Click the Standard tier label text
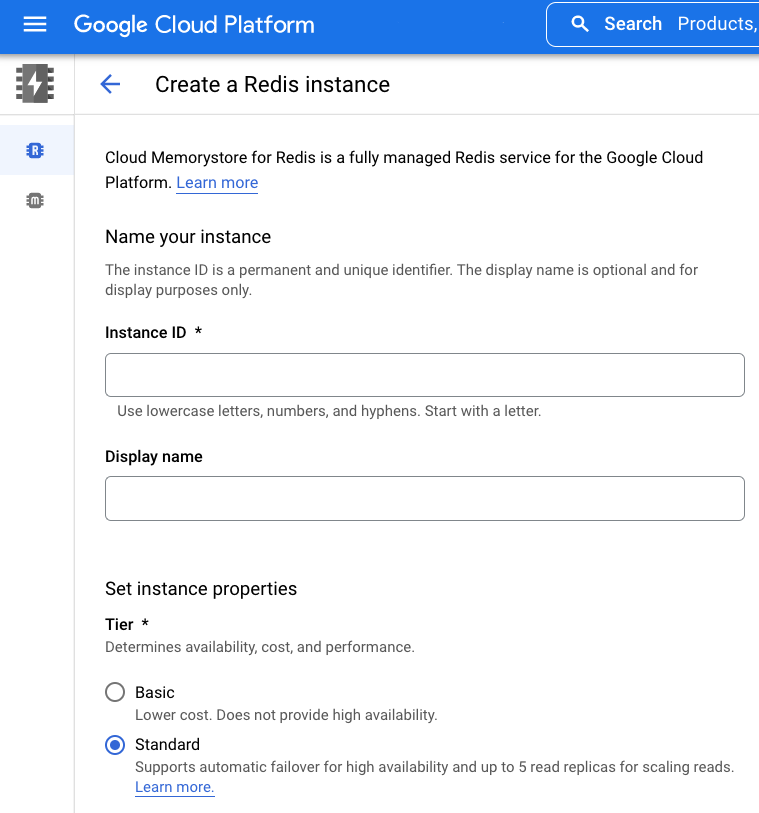This screenshot has width=759, height=813. (x=167, y=744)
